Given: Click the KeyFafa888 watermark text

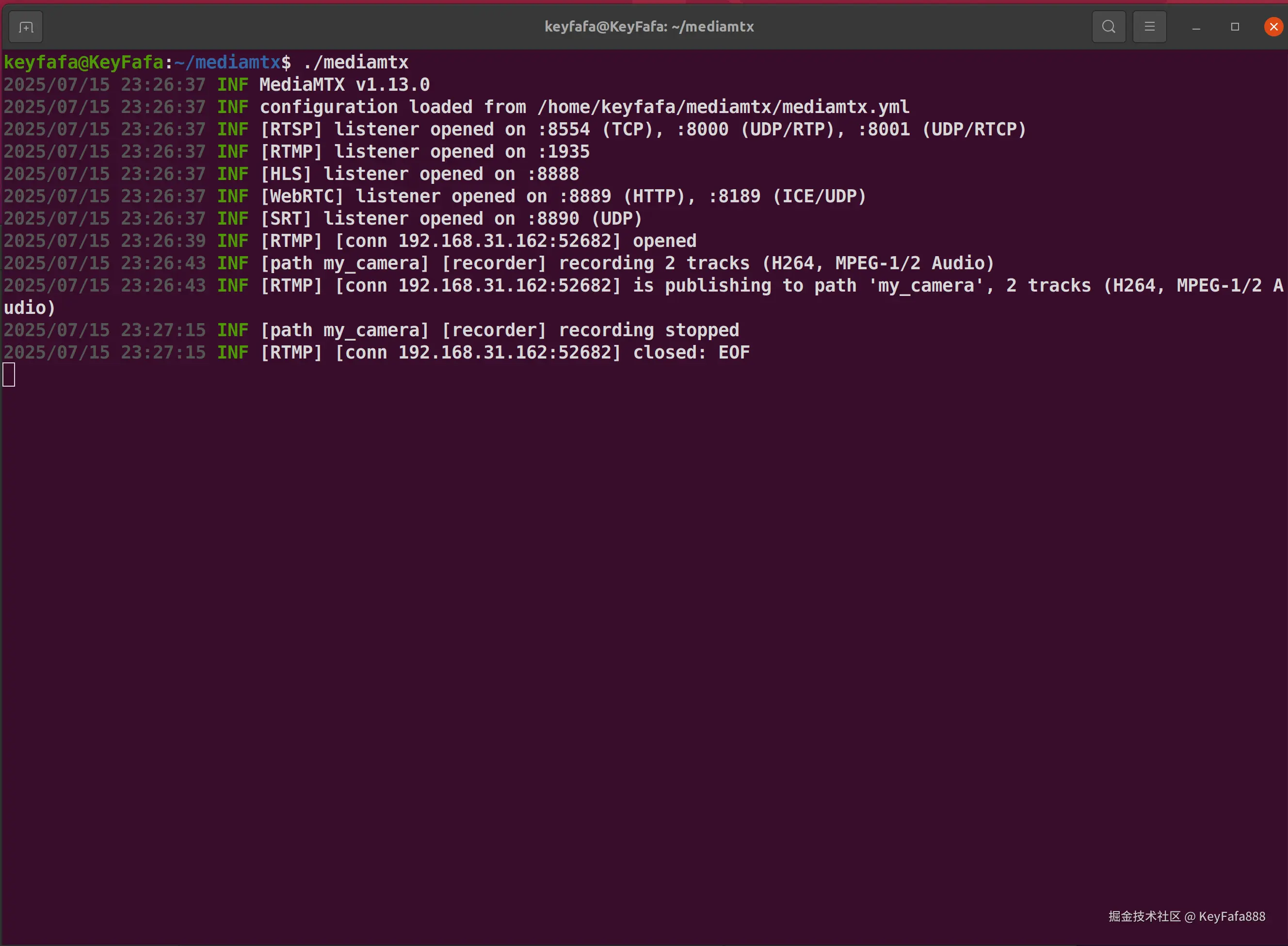Looking at the screenshot, I should tap(1231, 916).
